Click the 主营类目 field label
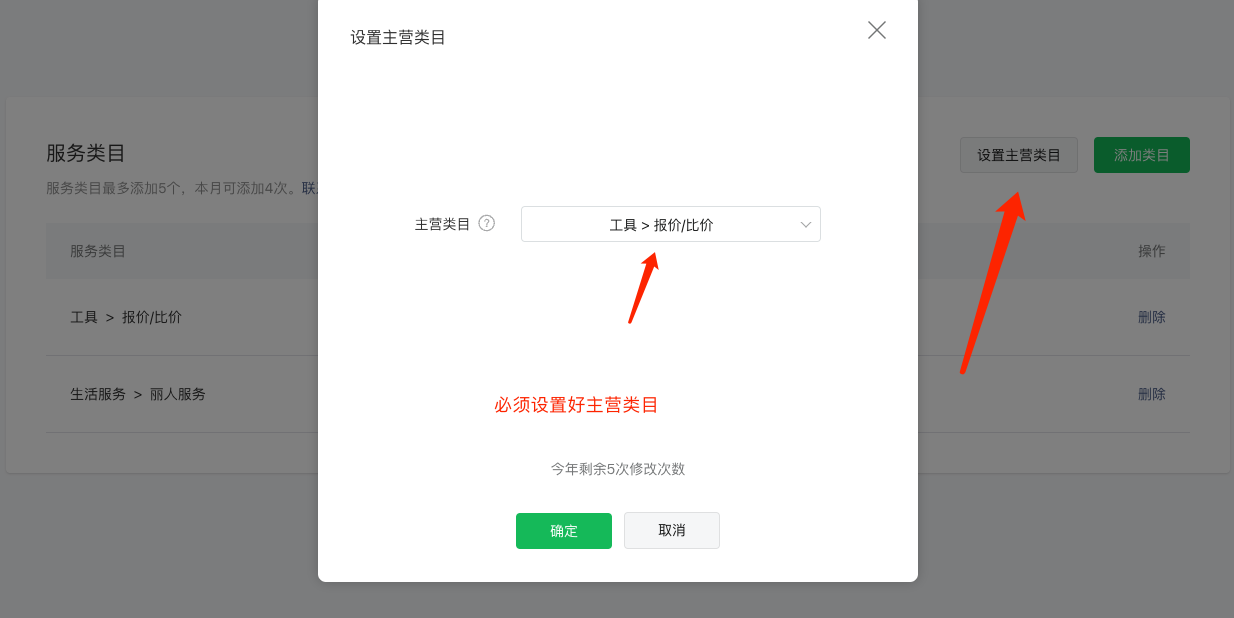Viewport: 1234px width, 618px height. click(x=443, y=224)
